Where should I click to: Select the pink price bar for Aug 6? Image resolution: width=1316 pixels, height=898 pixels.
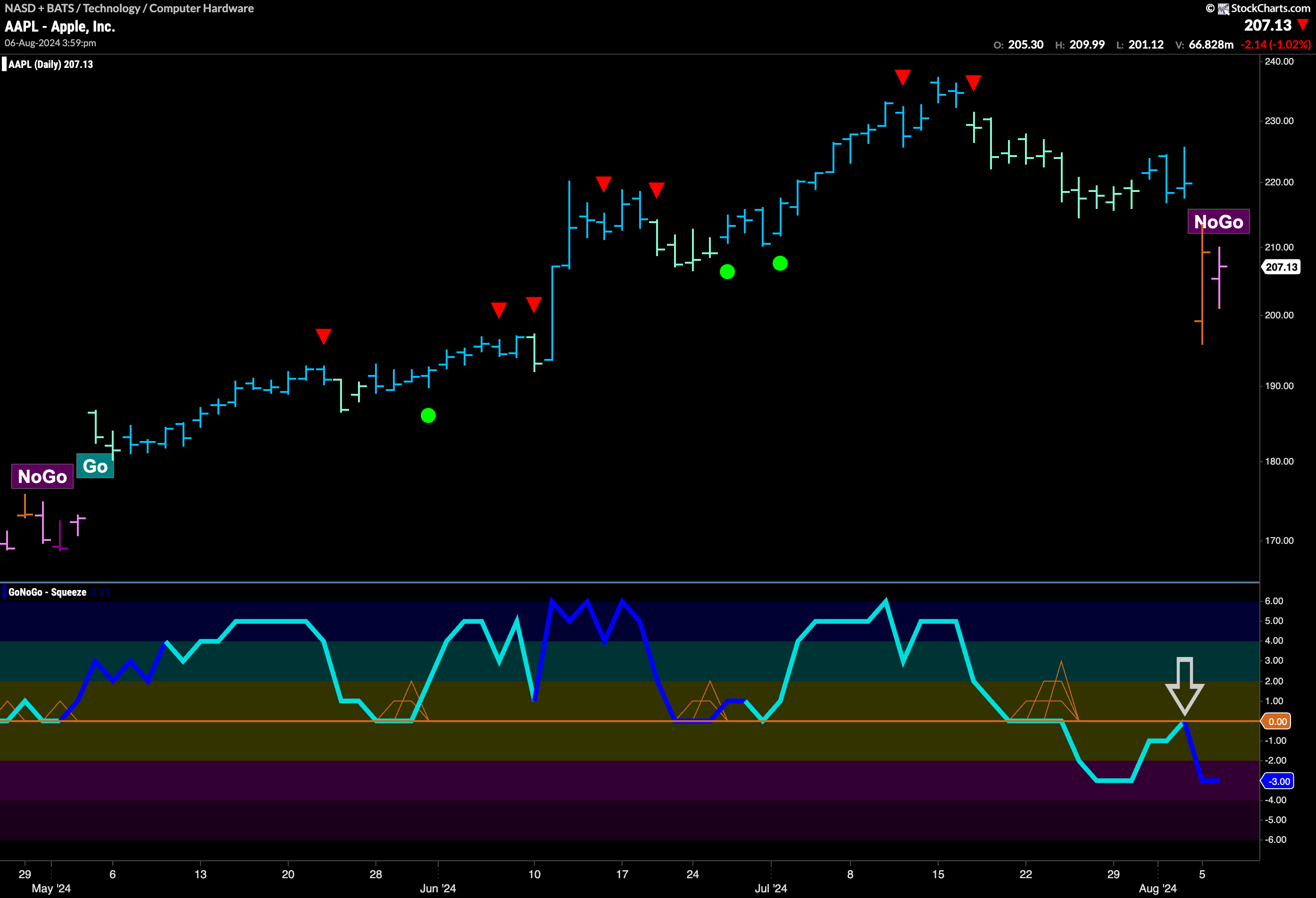pyautogui.click(x=1219, y=277)
